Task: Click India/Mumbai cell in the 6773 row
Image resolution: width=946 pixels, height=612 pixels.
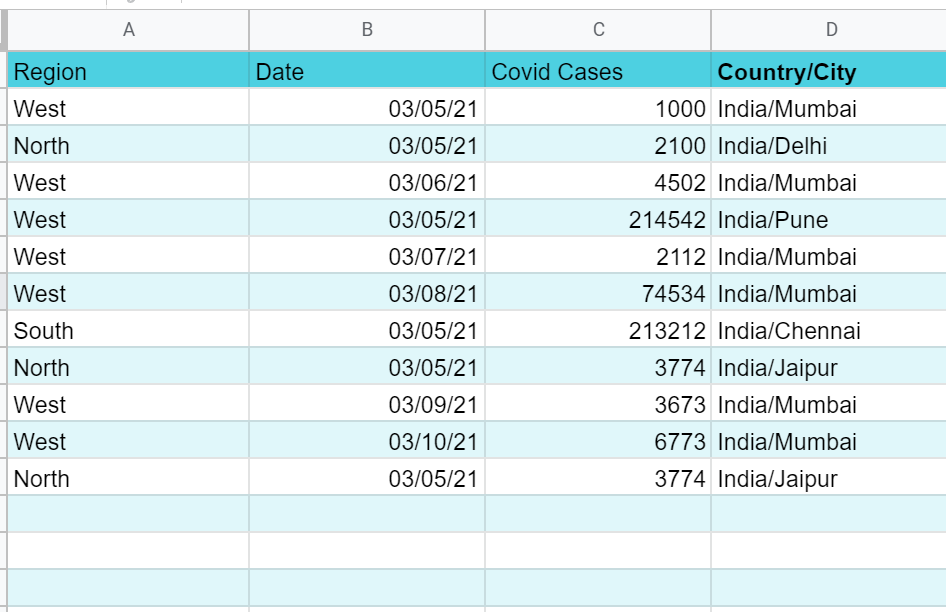Action: [829, 441]
